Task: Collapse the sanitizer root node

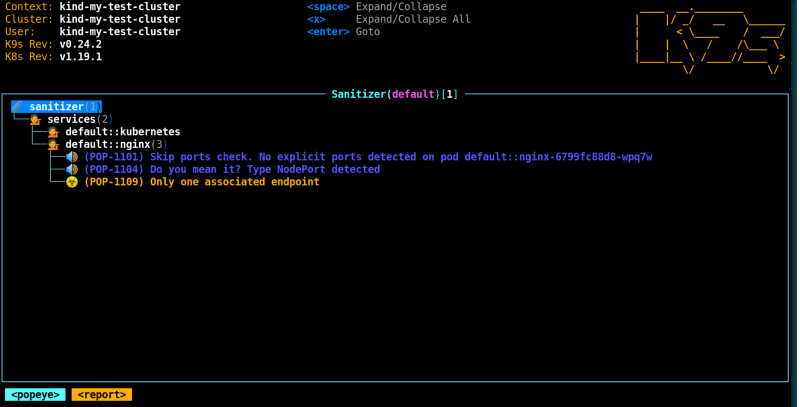Action: 65,107
